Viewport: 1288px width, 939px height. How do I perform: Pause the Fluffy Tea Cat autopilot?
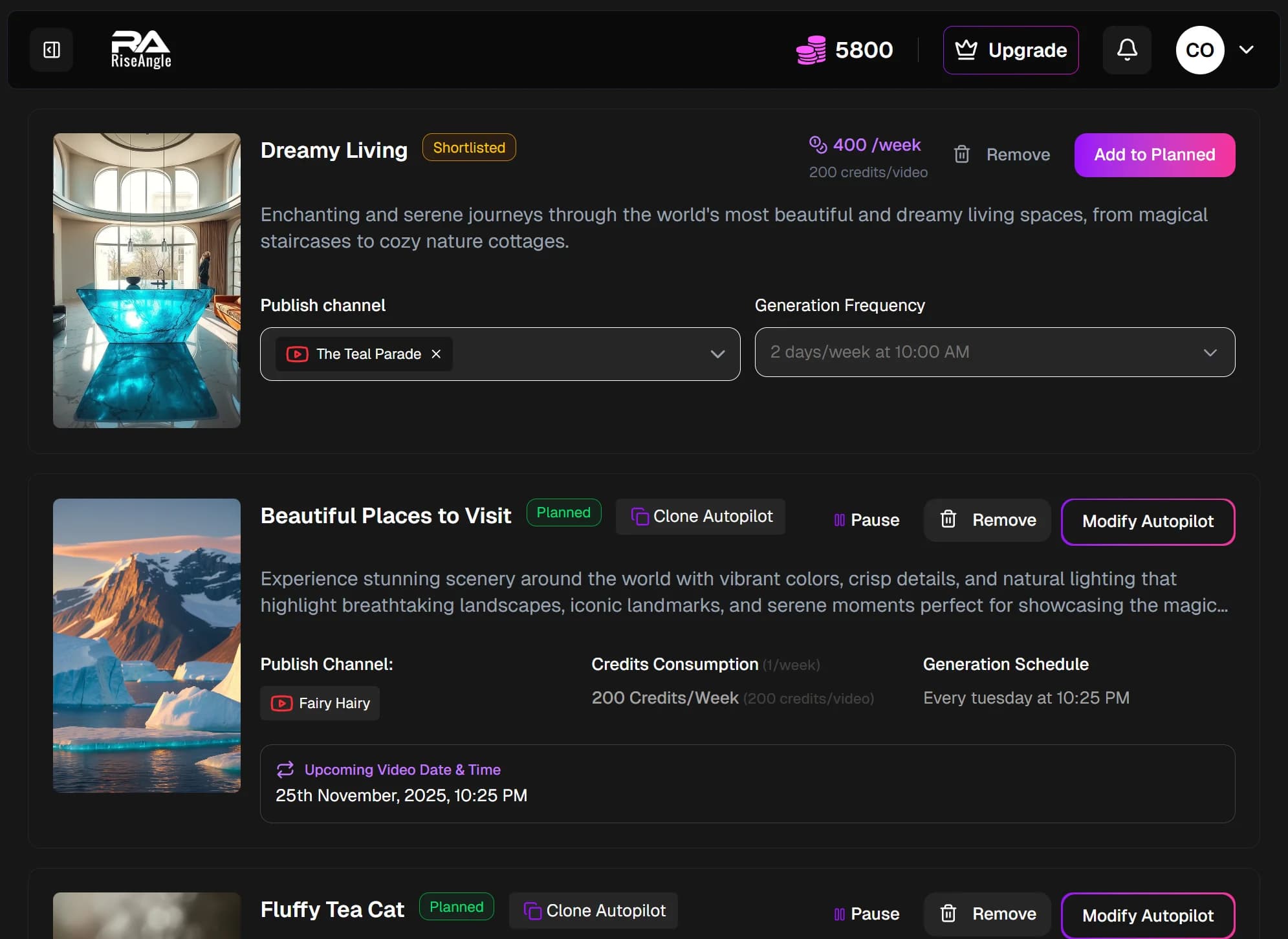click(866, 914)
